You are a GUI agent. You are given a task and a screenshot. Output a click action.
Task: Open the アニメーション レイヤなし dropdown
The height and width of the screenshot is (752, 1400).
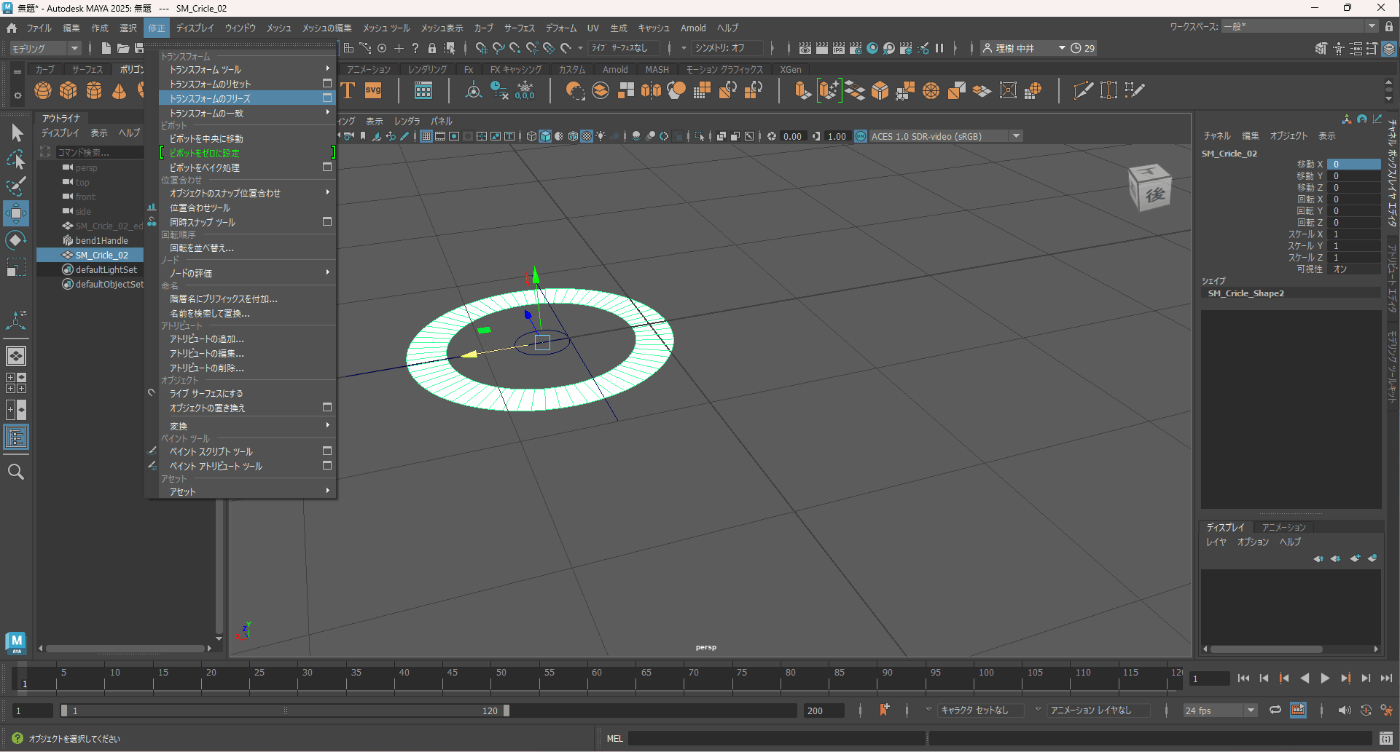(1096, 710)
